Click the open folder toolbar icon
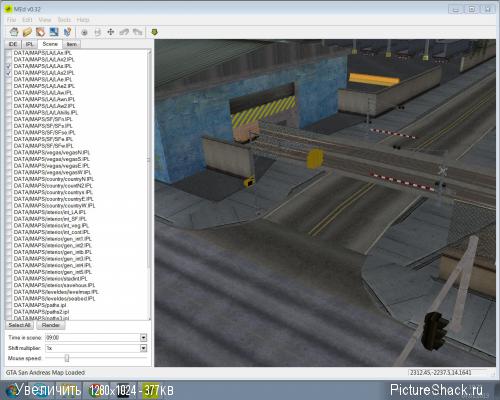 (27, 32)
